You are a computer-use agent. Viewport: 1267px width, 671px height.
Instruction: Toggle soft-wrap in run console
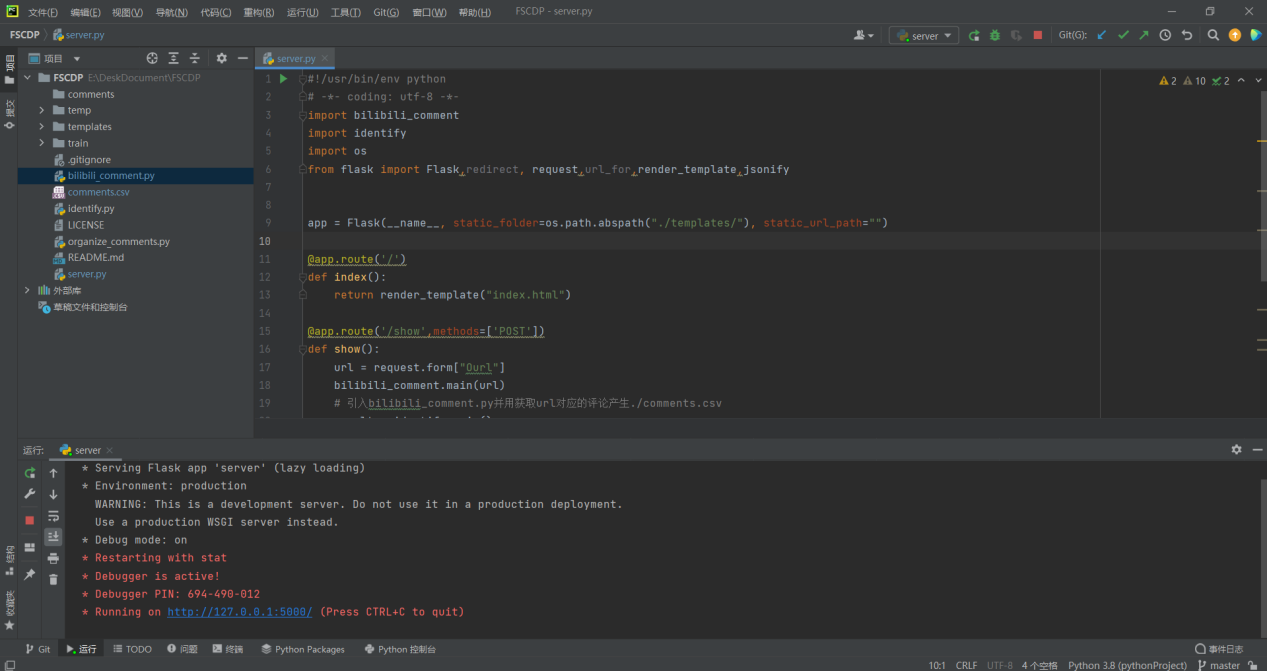(x=53, y=516)
